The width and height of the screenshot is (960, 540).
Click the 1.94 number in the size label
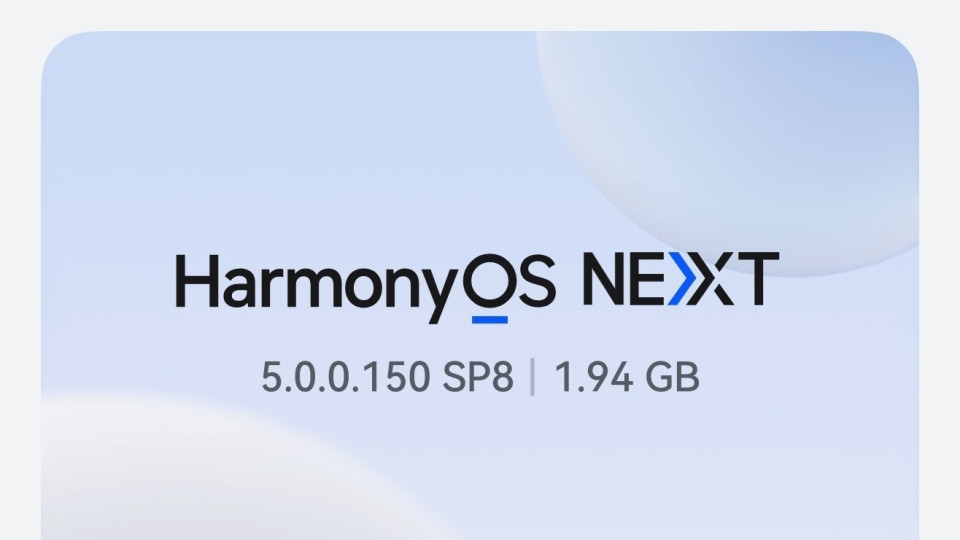[x=593, y=377]
